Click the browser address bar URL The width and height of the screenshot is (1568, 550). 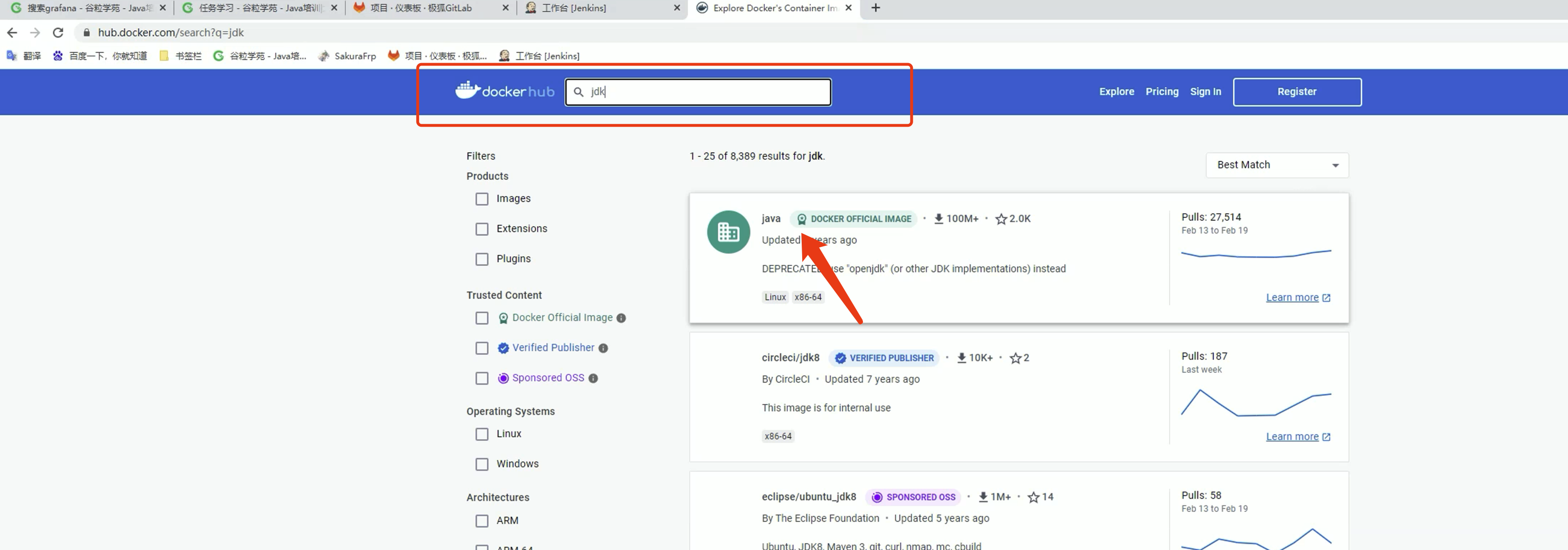click(x=170, y=33)
